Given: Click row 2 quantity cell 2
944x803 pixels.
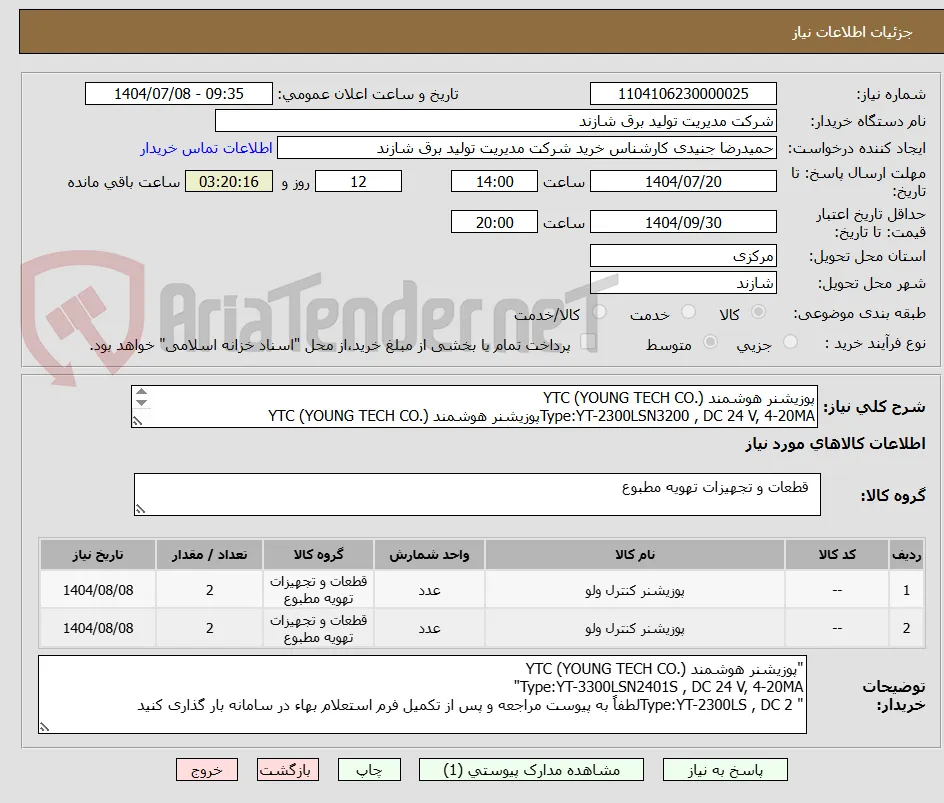Looking at the screenshot, I should click(x=210, y=628).
